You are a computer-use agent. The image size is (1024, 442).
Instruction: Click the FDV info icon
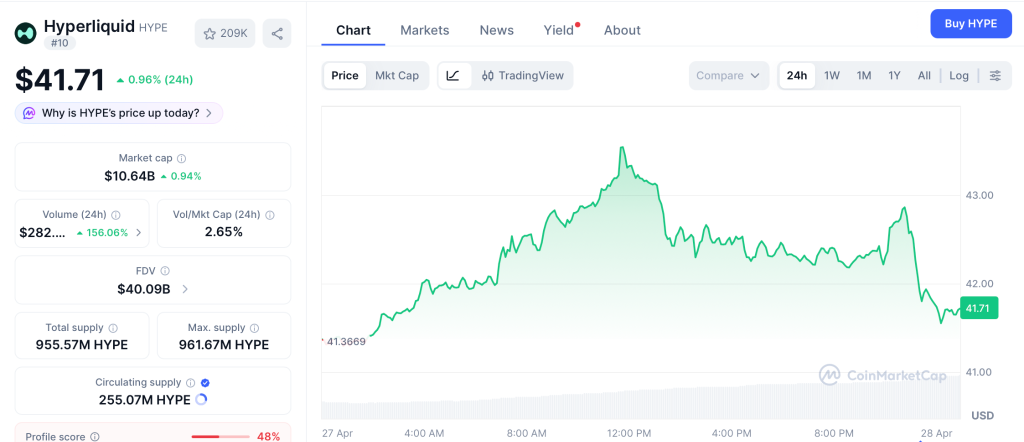(x=165, y=271)
